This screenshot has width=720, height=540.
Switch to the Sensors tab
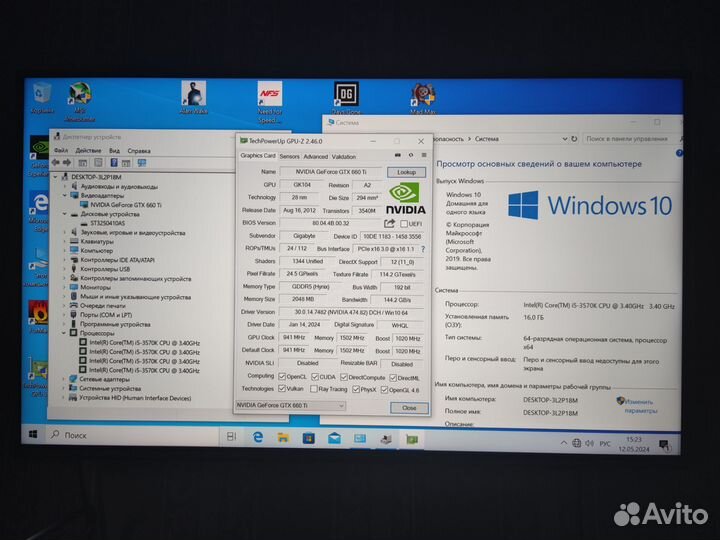tap(289, 157)
